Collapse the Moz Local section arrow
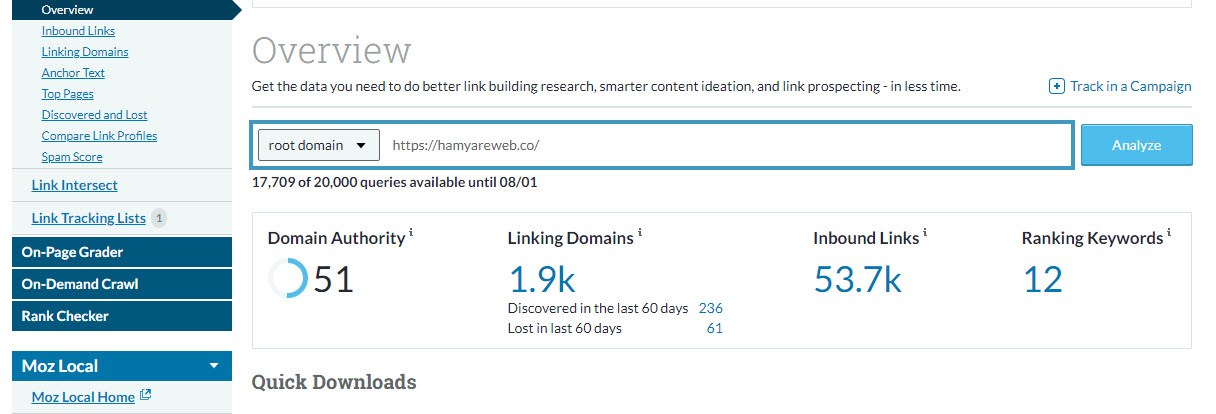Screen dimensions: 1216x414 pyautogui.click(x=214, y=366)
